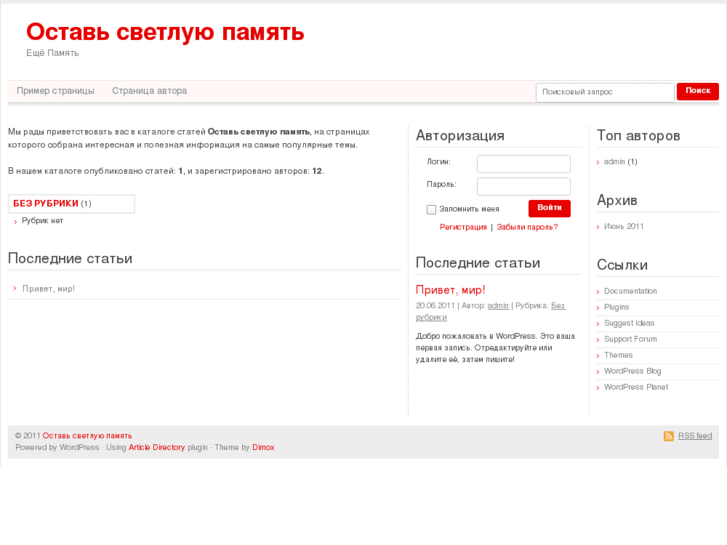This screenshot has width=727, height=545.
Task: Open the WordPress Planet link
Action: pyautogui.click(x=636, y=387)
